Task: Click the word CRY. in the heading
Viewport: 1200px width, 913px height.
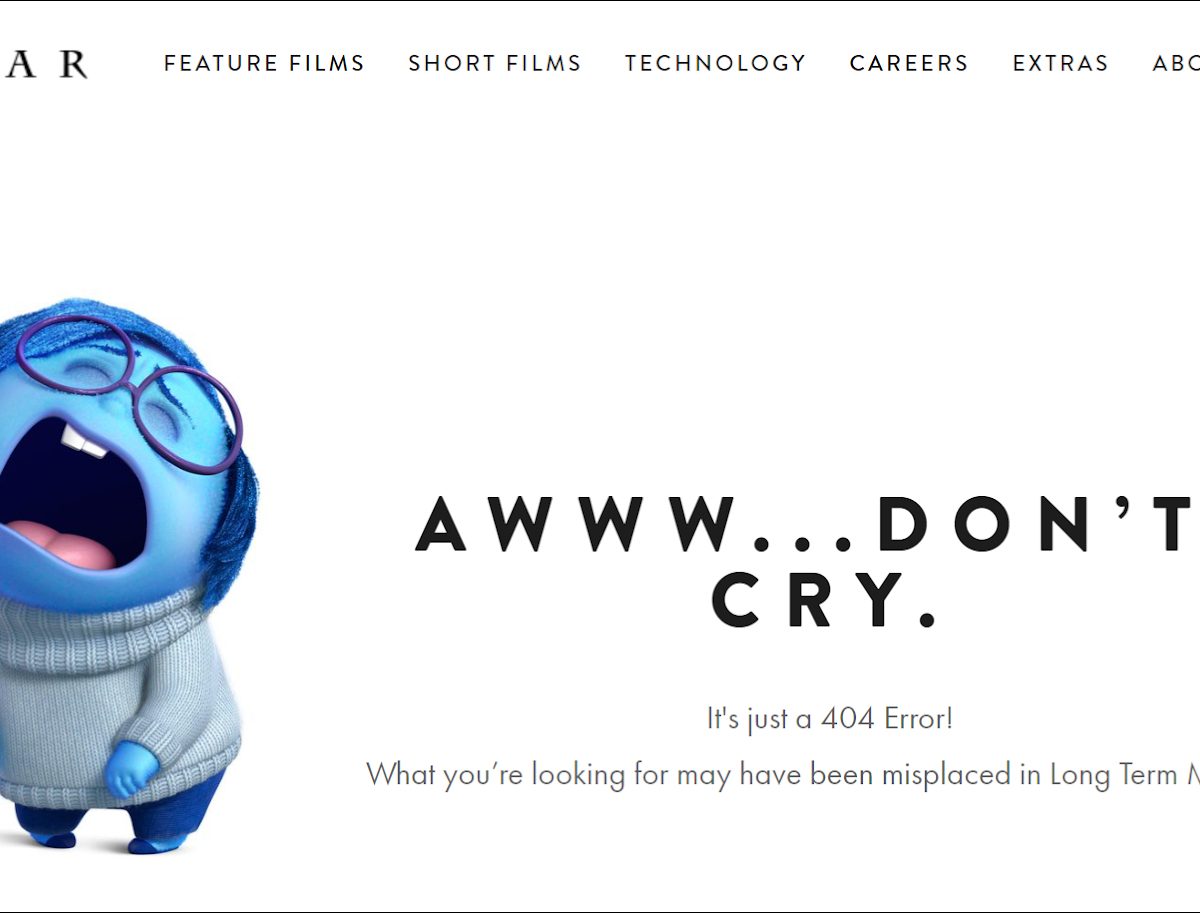Action: [x=825, y=599]
